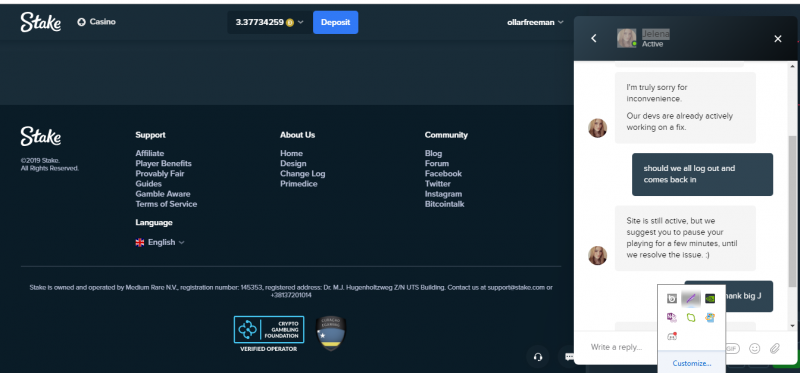Open the Design link
This screenshot has height=373, width=800.
(293, 163)
